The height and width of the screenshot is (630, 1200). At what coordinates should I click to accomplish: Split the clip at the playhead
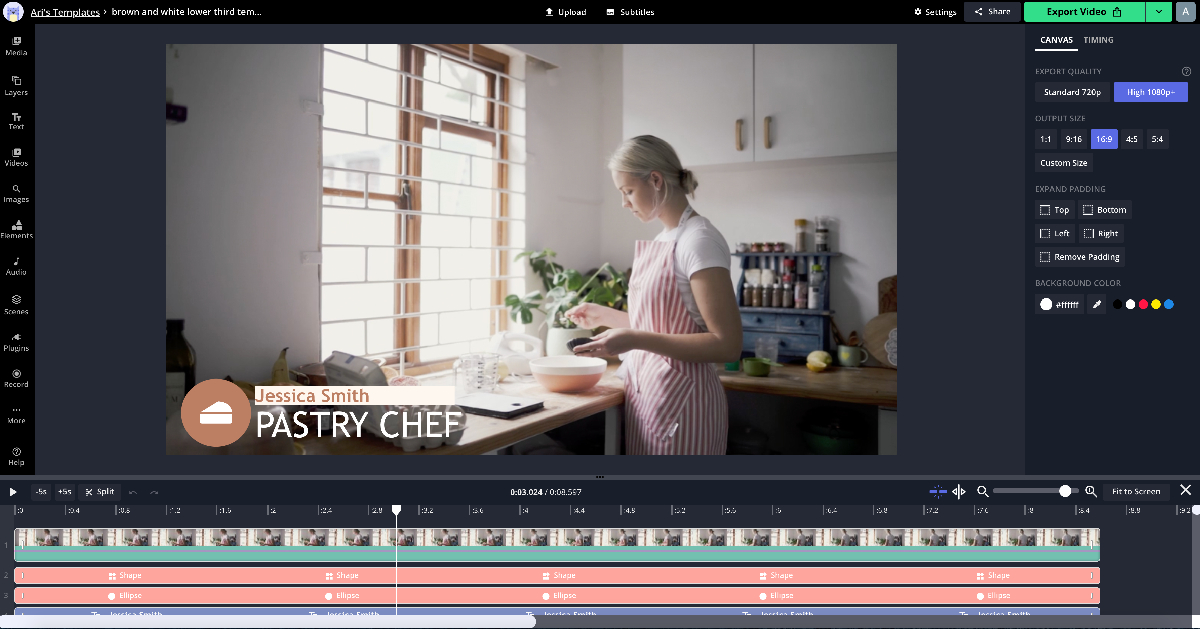point(99,491)
